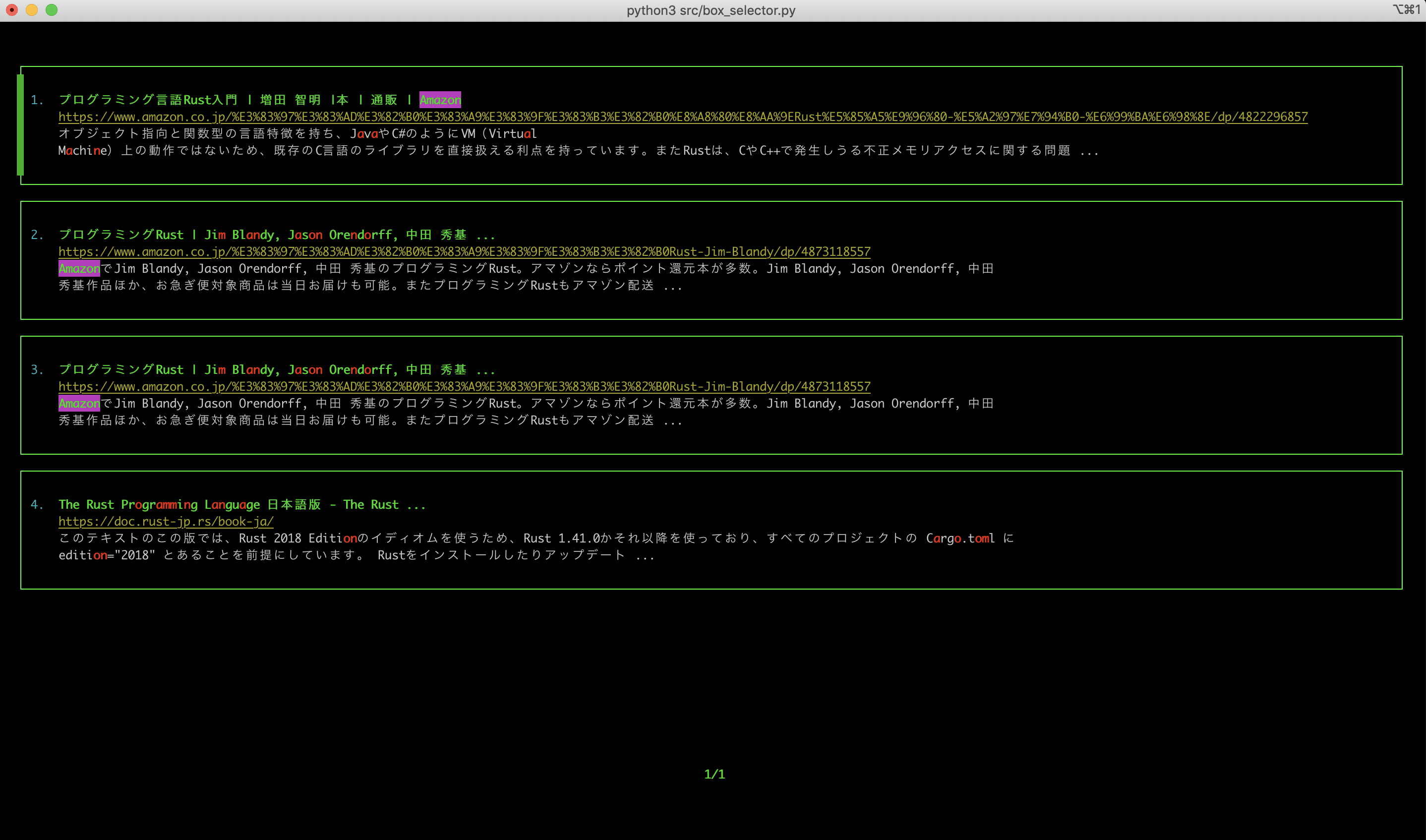Click second result title with Jim Blandy

[276, 235]
